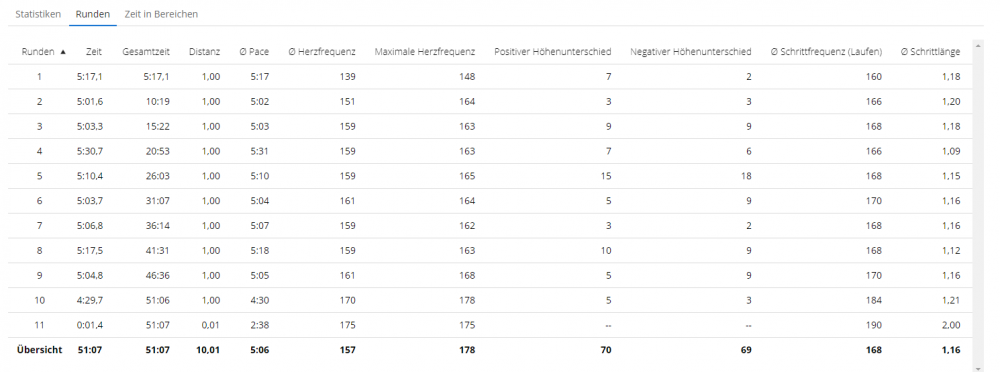Sort by Maximale Herzfrequenz header
Viewport: 1000px width, 372px height.
[x=425, y=52]
